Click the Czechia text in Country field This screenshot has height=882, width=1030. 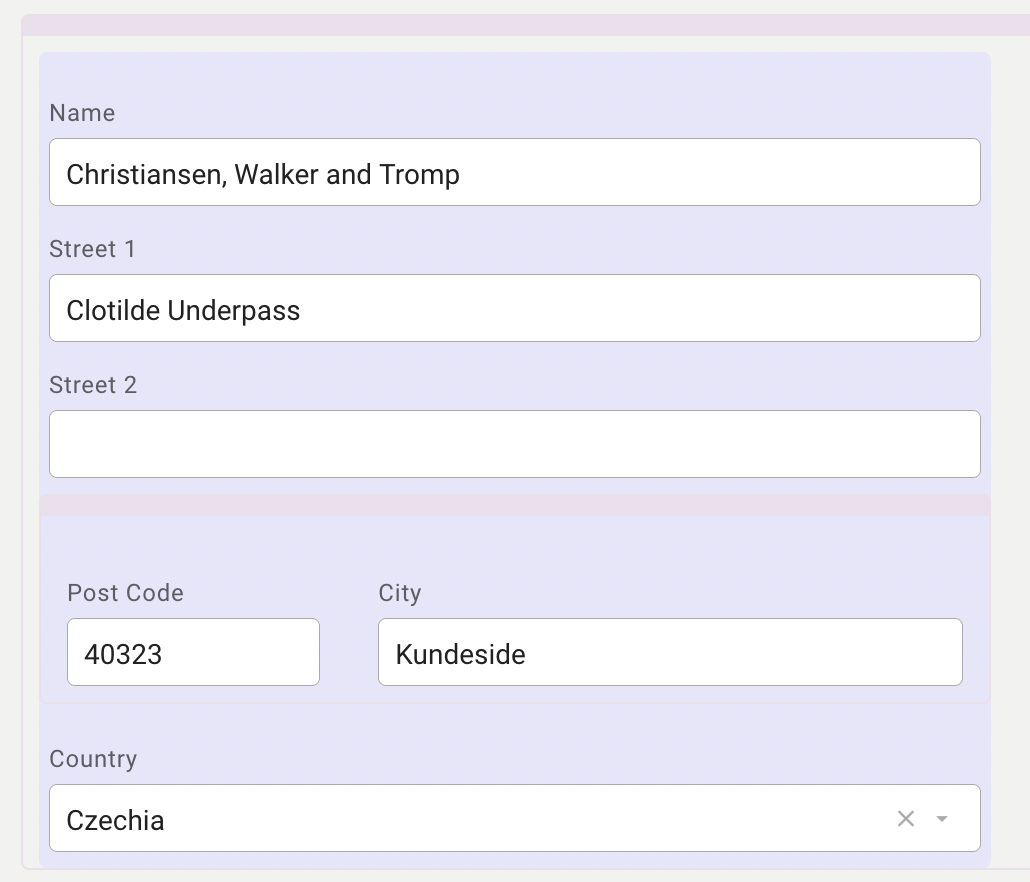click(115, 820)
